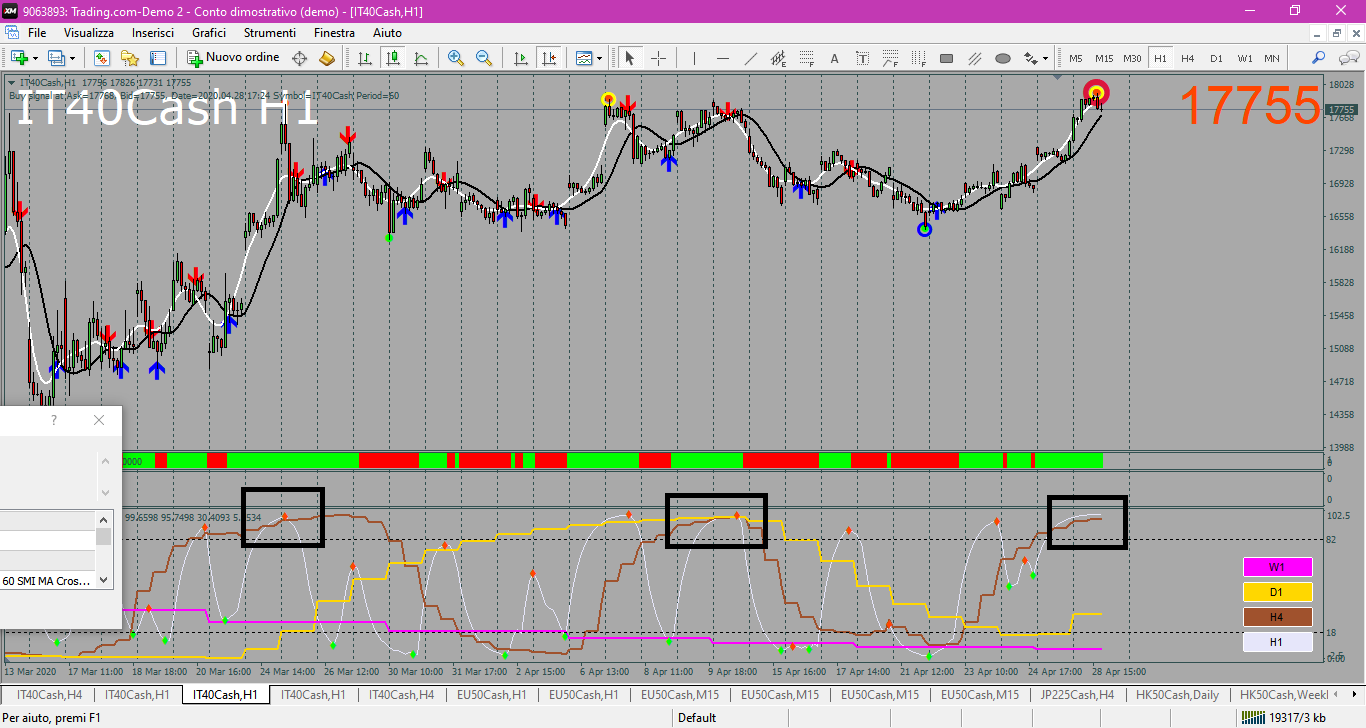Expand the Arrows objects dropdown arrow
Viewport: 1366px width, 728px height.
[x=1046, y=58]
